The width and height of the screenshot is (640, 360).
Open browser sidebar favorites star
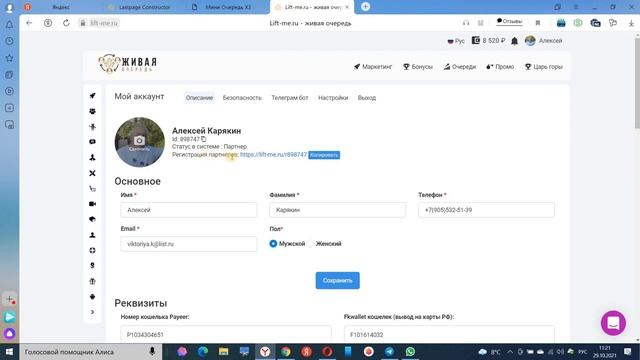coord(9,58)
